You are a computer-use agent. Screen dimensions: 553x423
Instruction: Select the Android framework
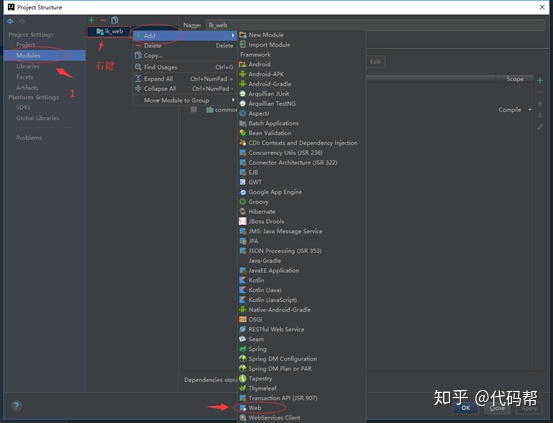302,64
